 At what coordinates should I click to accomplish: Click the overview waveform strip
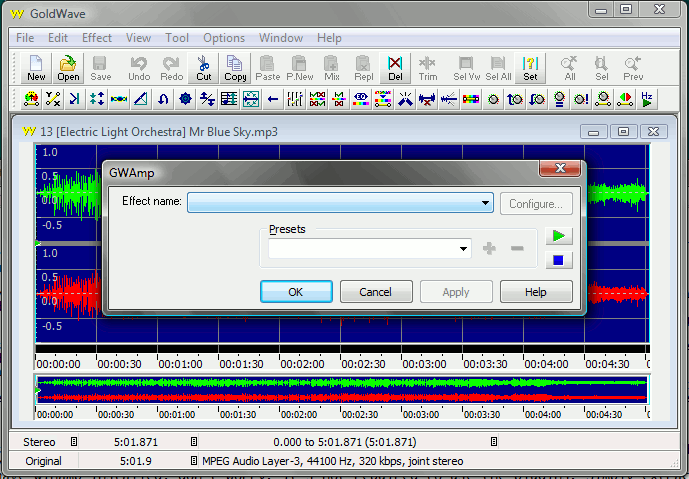point(342,390)
